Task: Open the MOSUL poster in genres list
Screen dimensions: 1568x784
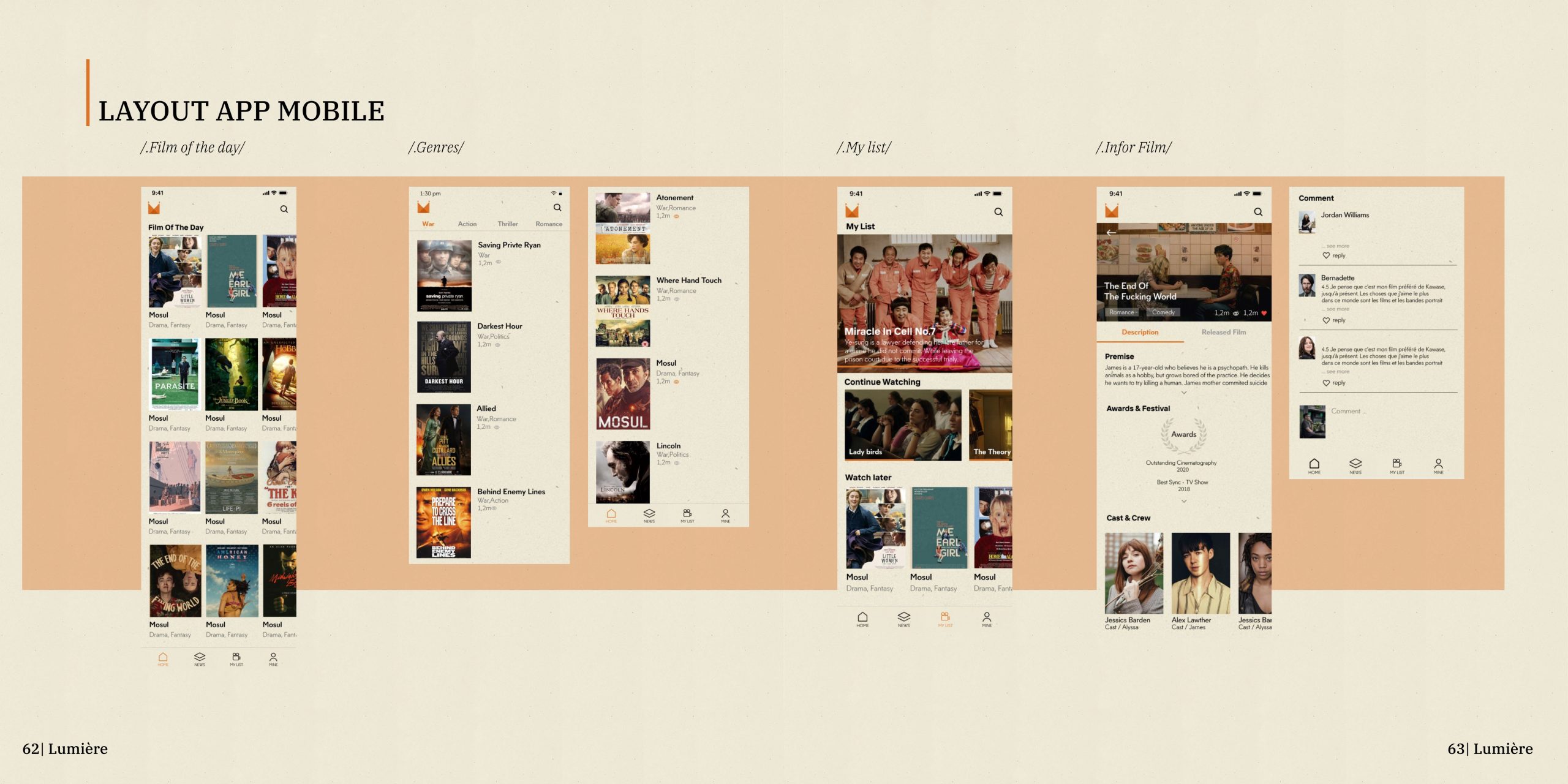Action: tap(623, 394)
